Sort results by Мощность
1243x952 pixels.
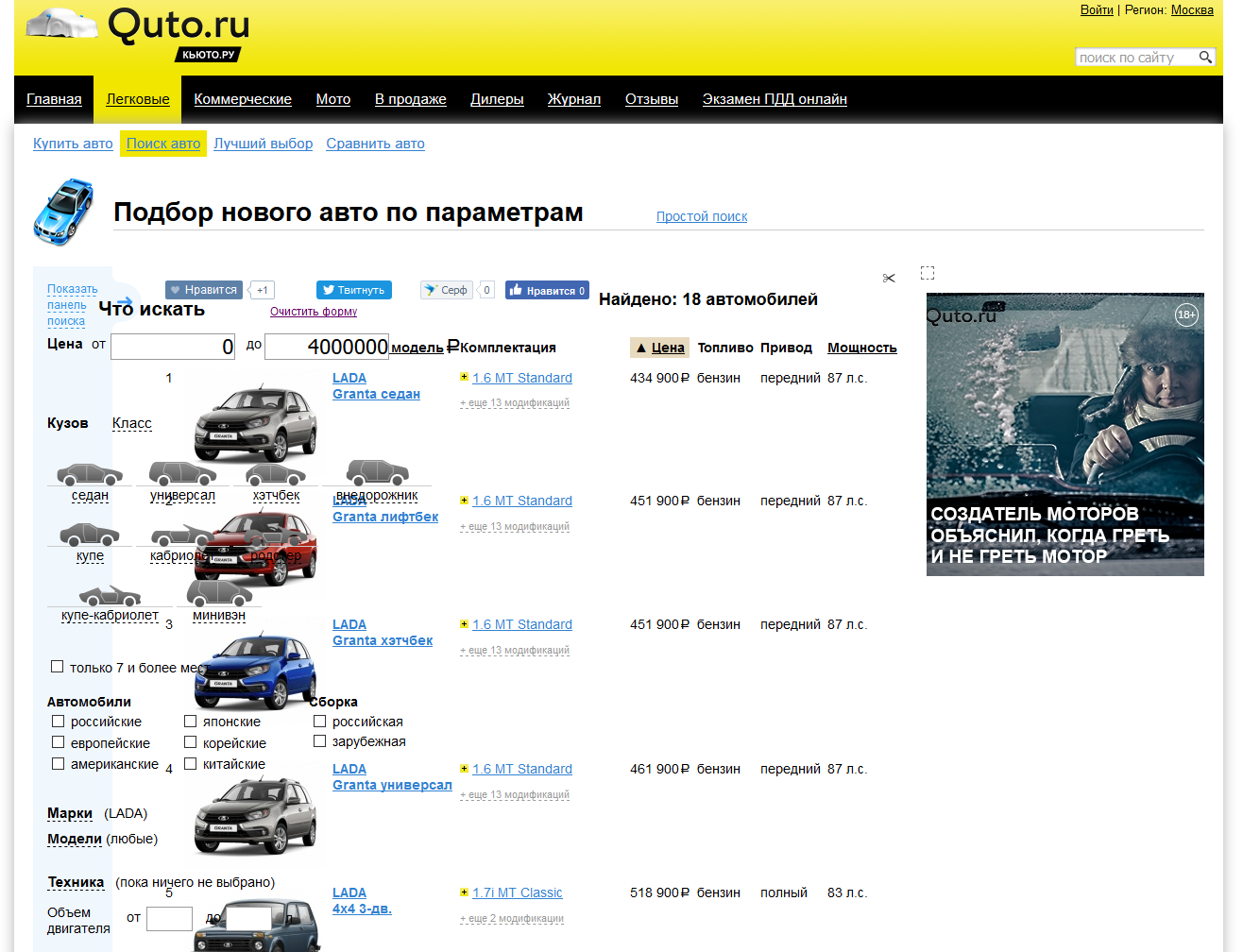coord(862,348)
